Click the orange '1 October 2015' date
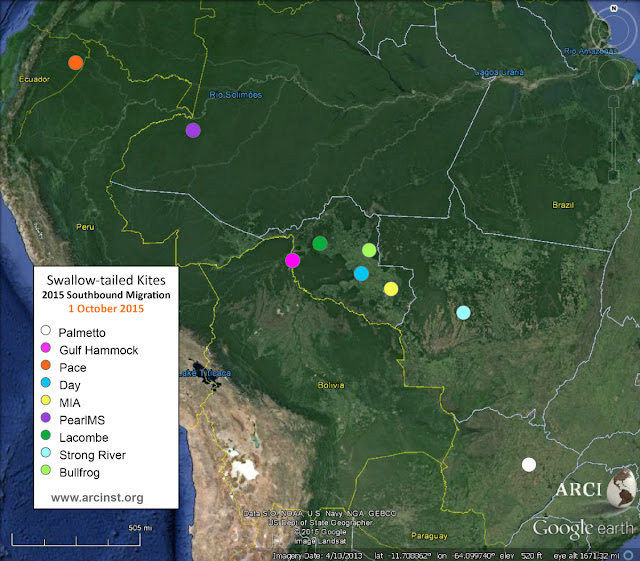This screenshot has width=640, height=561. 106,309
